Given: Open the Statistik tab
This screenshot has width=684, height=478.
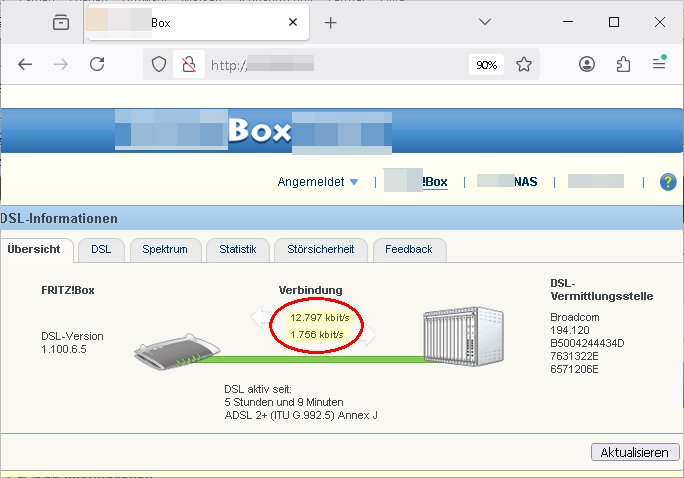Looking at the screenshot, I should point(237,249).
